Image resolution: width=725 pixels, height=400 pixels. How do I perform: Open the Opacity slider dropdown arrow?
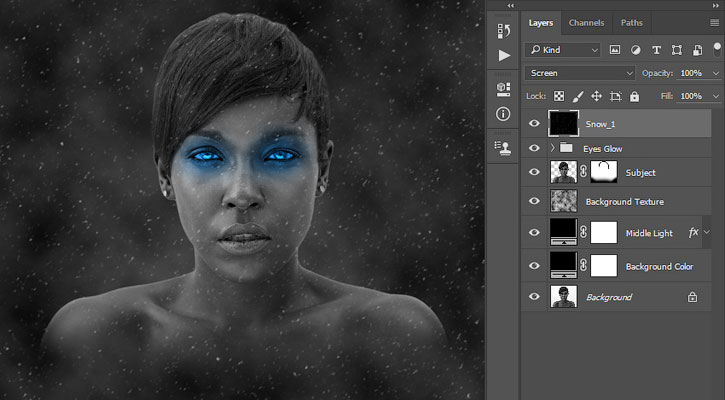click(x=716, y=74)
